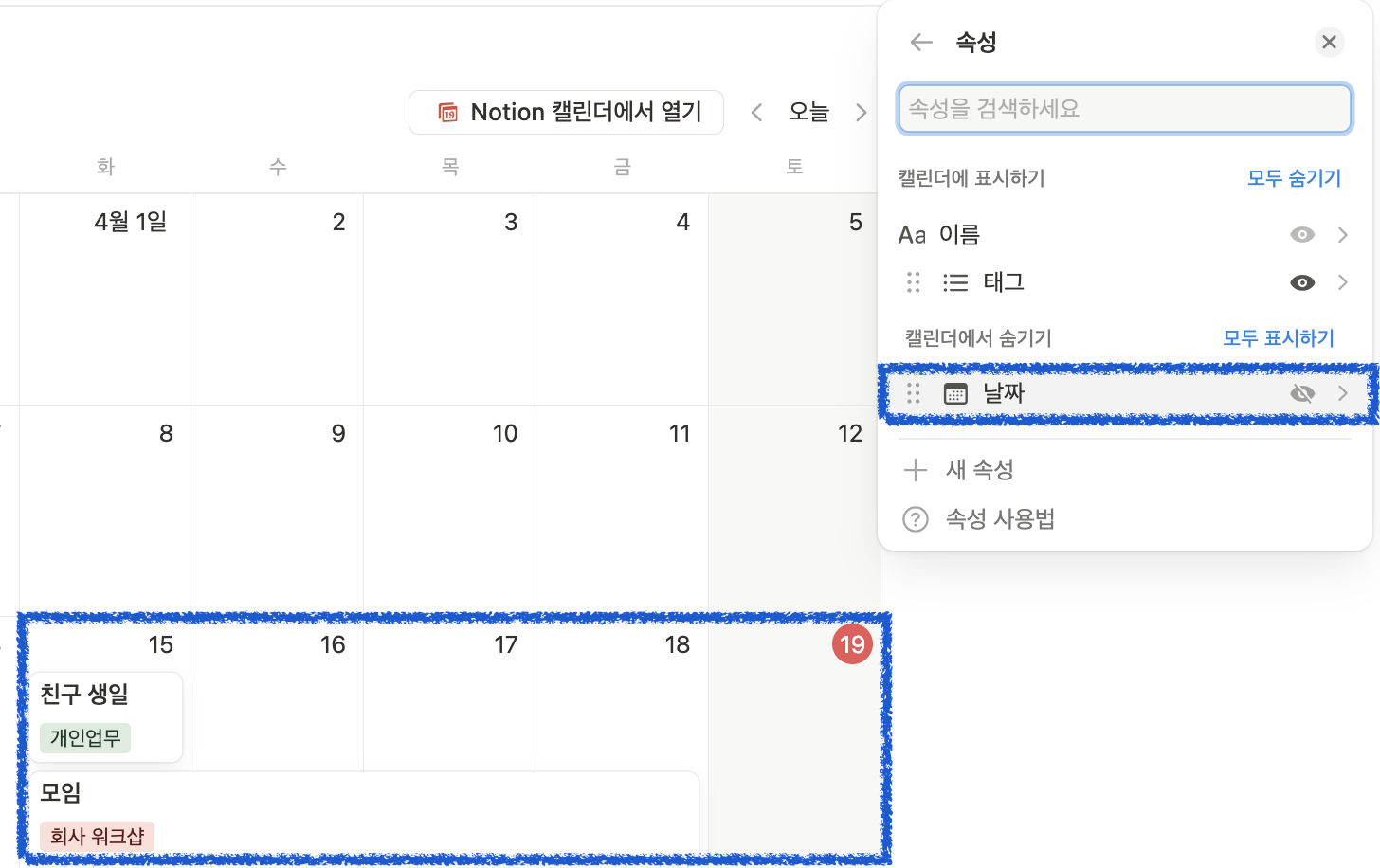Image resolution: width=1380 pixels, height=868 pixels.
Task: Click the previous navigation arrow before 오늘
Action: (x=755, y=112)
